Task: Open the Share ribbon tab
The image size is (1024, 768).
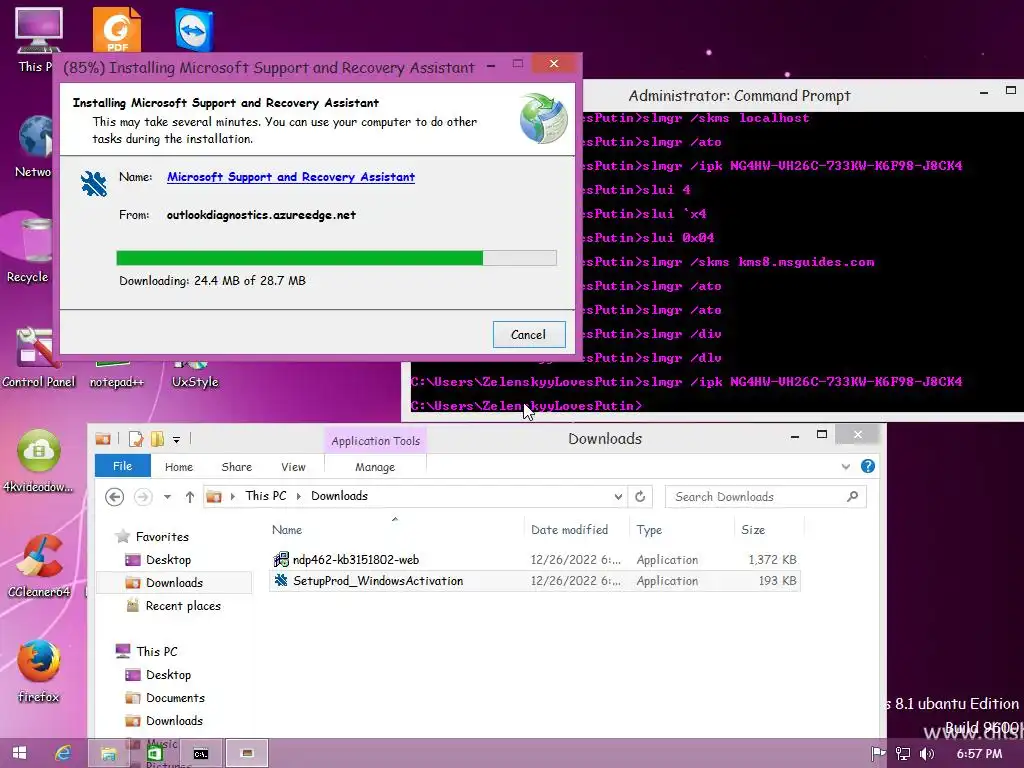Action: 236,467
